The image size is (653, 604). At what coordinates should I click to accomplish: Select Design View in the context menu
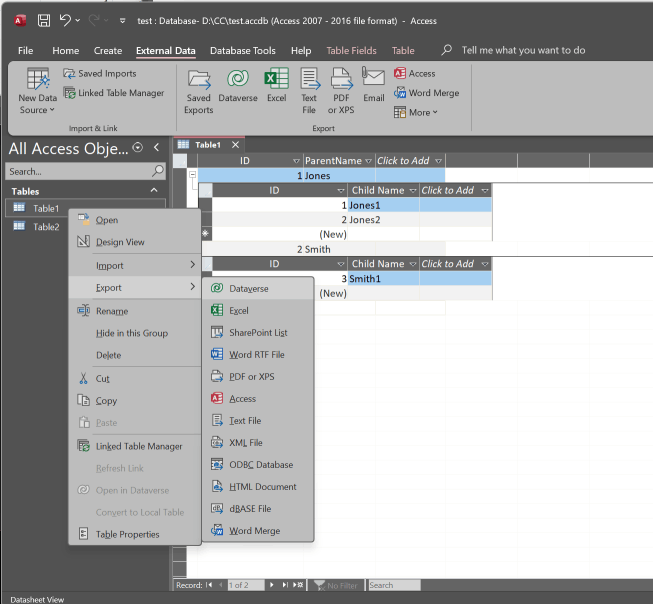(135, 242)
